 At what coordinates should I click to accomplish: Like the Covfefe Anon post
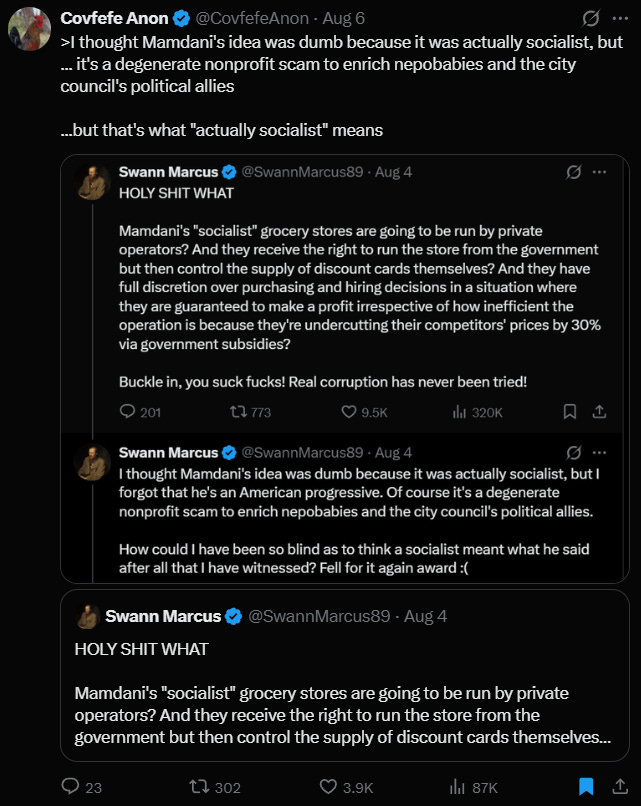pyautogui.click(x=346, y=787)
